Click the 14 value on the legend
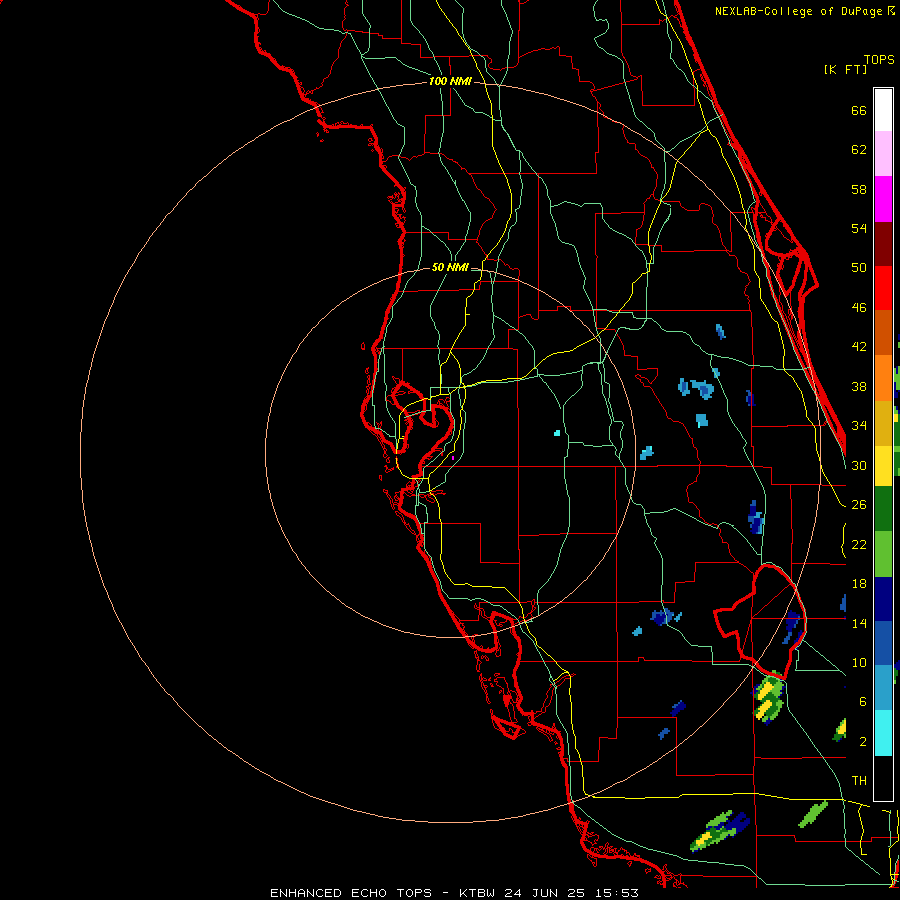Viewport: 900px width, 900px height. point(859,623)
